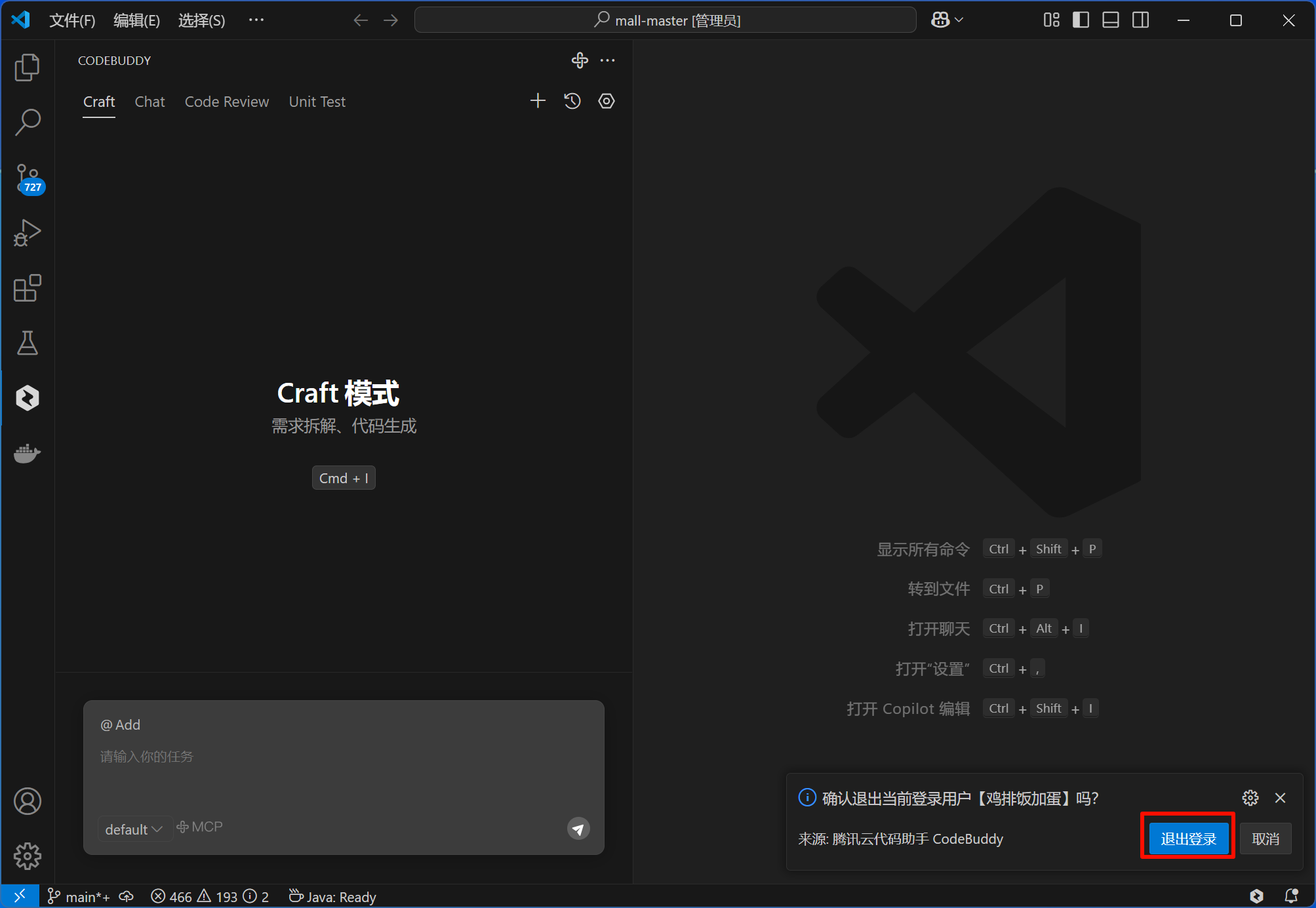The width and height of the screenshot is (1316, 908).
Task: Toggle the primary sidebar visibility
Action: click(x=1079, y=20)
